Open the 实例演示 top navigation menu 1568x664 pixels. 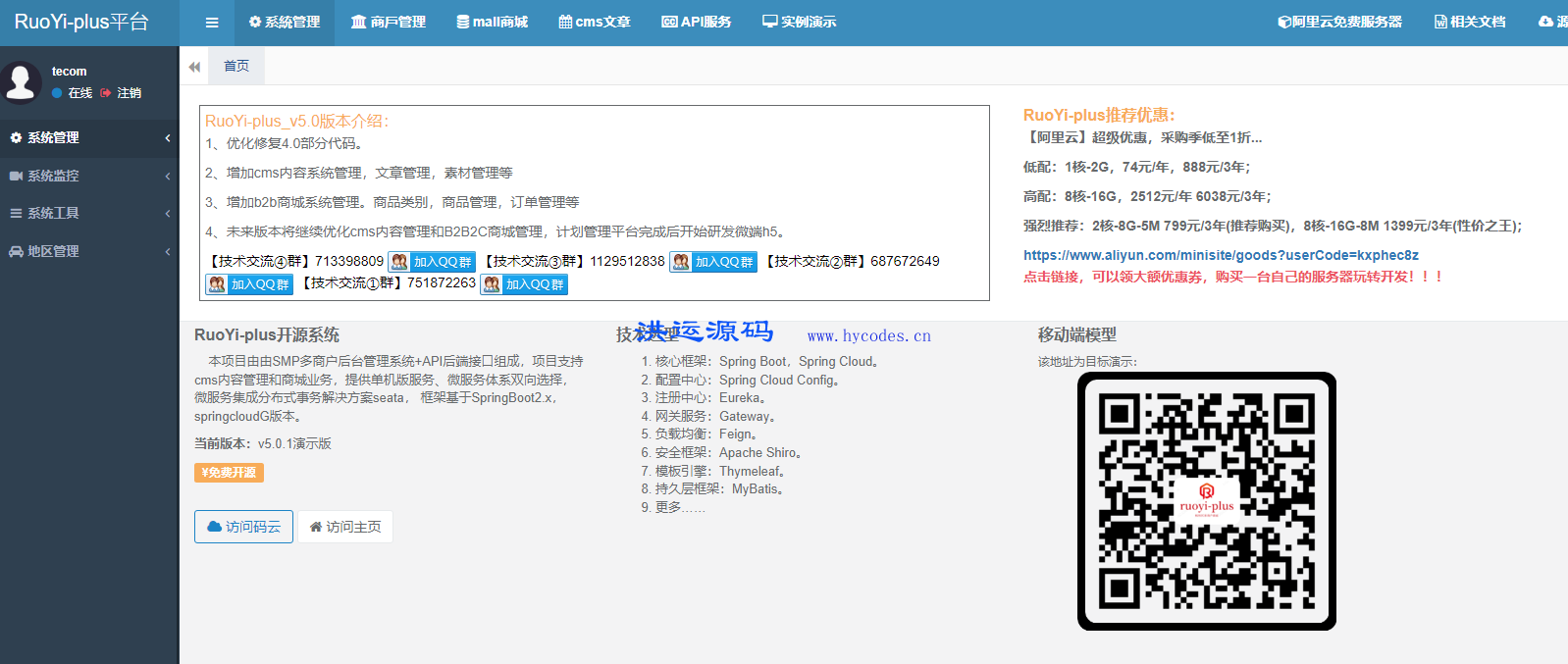tap(800, 23)
